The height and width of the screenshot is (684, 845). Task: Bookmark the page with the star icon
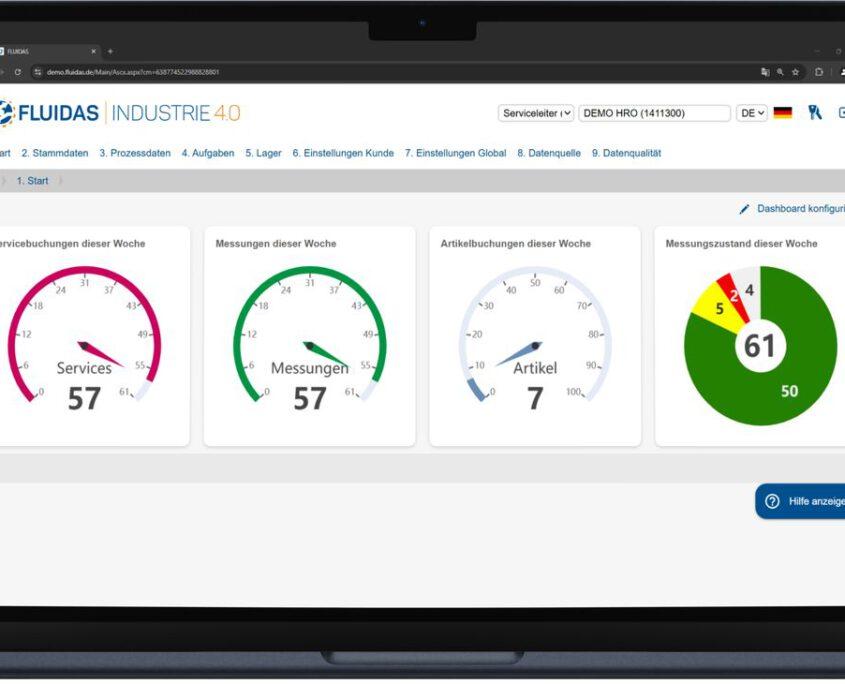pos(795,72)
